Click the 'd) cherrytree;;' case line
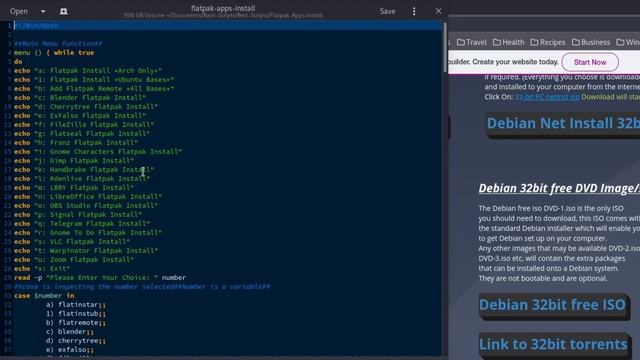 coord(76,340)
